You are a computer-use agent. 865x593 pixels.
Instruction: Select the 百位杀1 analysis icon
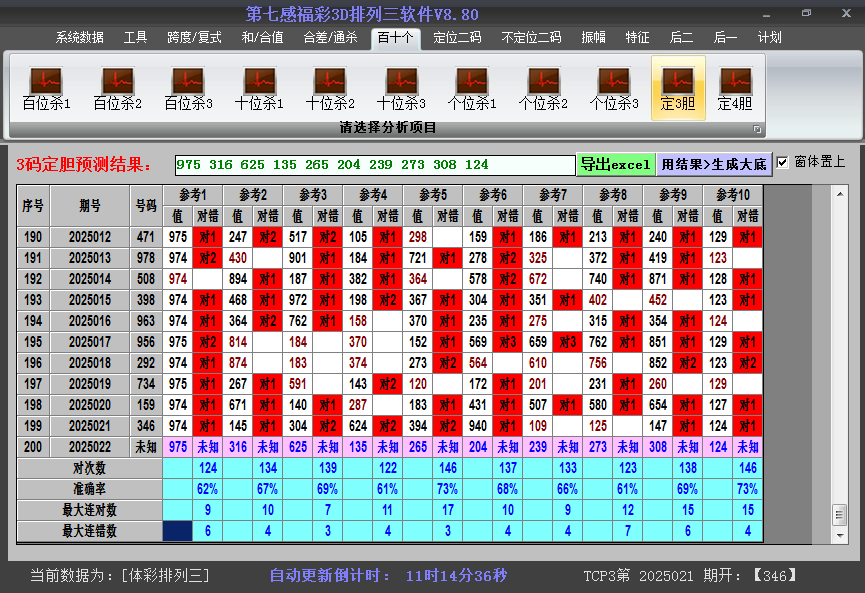point(46,89)
